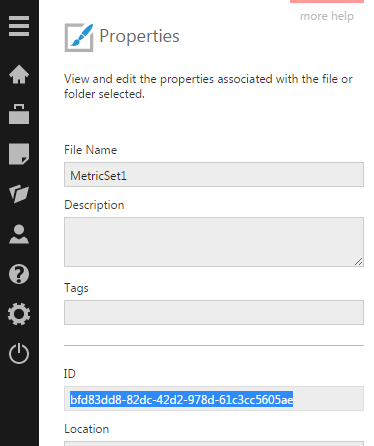
Task: Open the user profile icon
Action: [x=19, y=234]
